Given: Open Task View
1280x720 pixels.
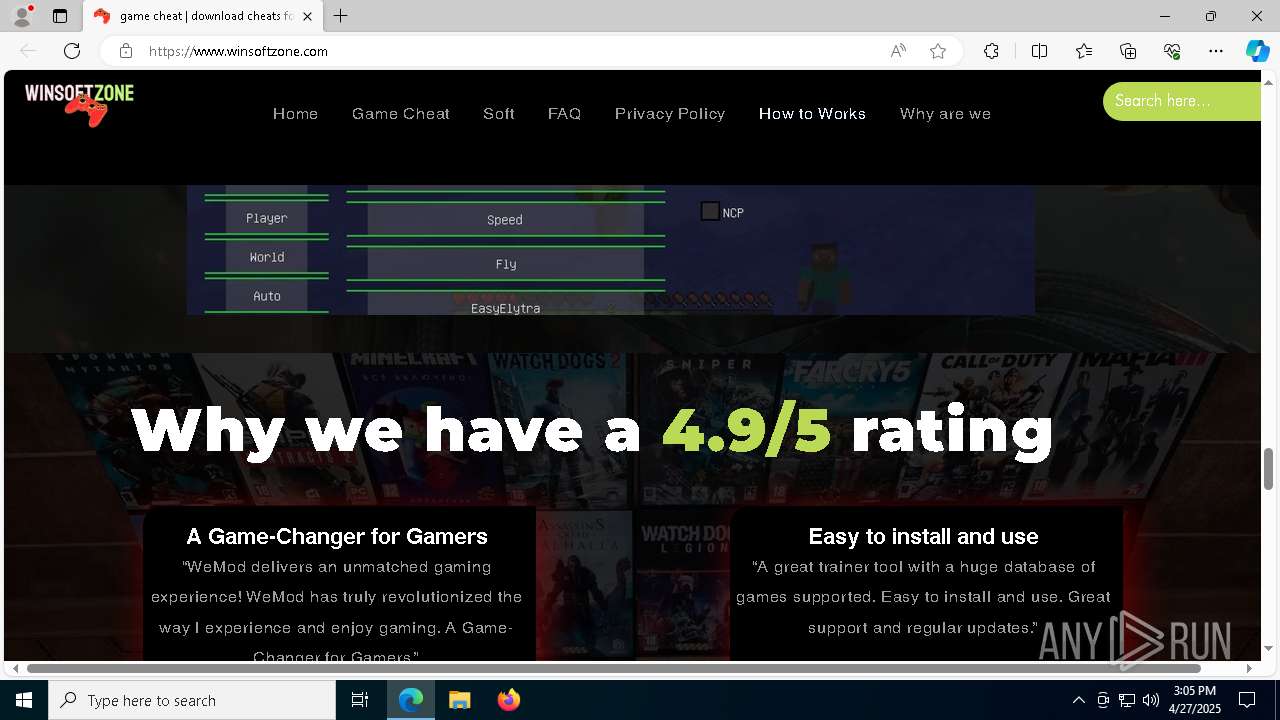Looking at the screenshot, I should 360,700.
